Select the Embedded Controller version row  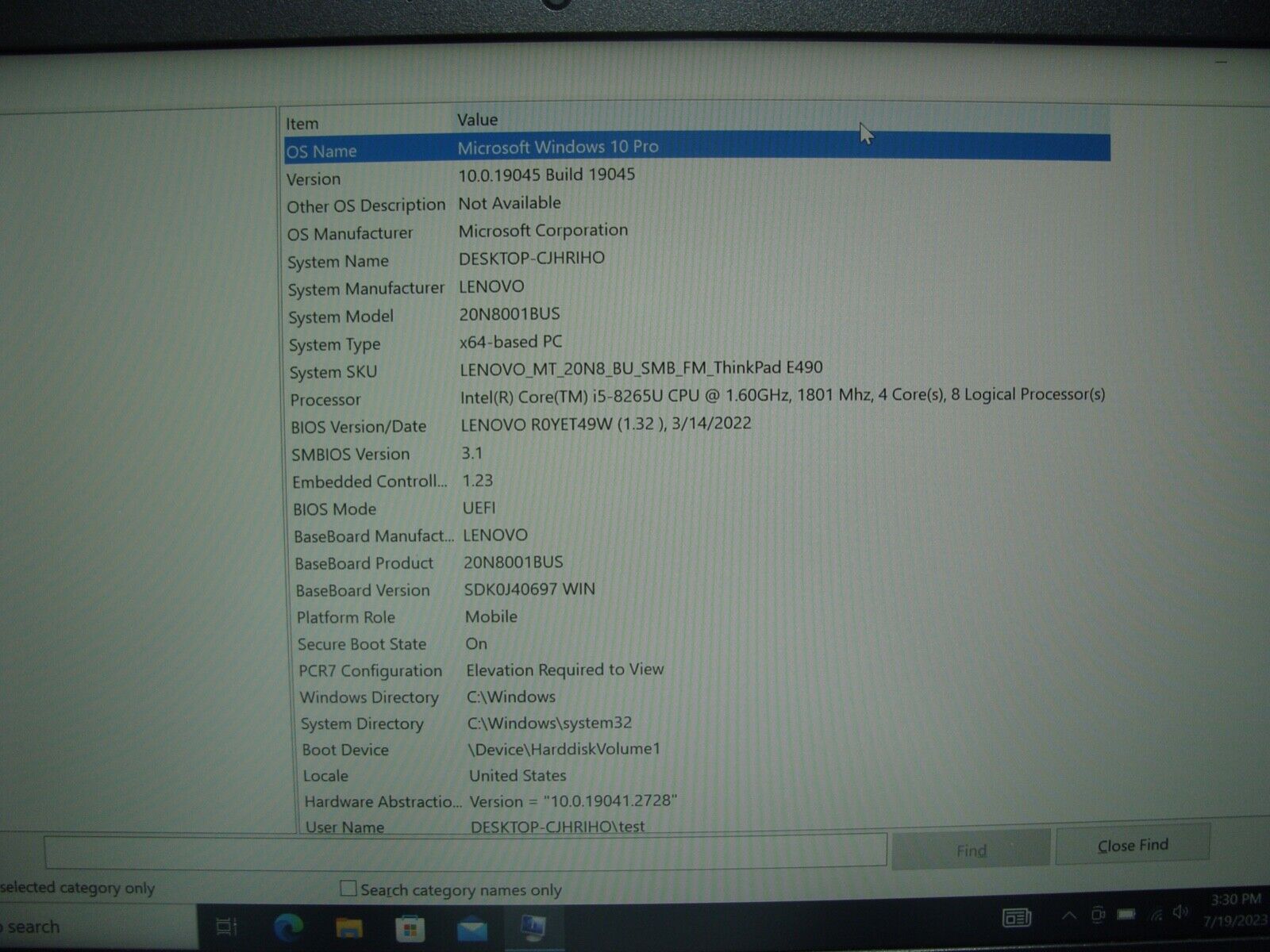(699, 481)
